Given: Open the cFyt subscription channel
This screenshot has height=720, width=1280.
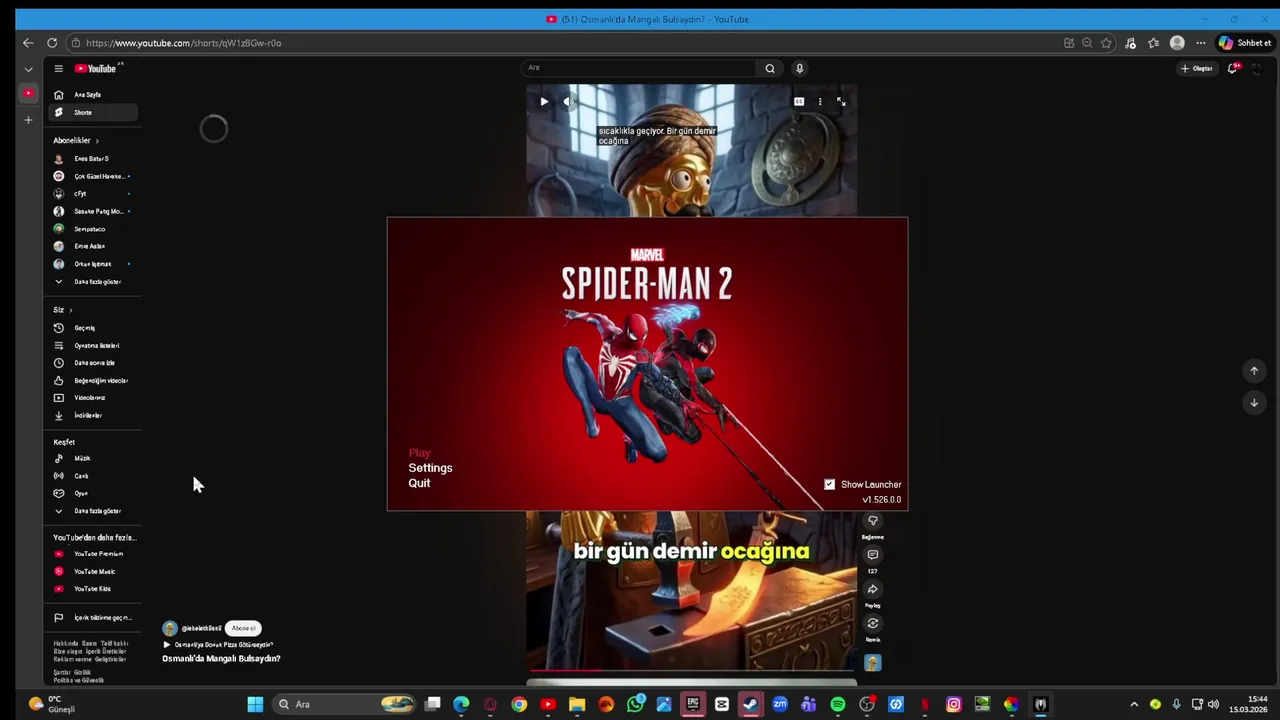Looking at the screenshot, I should pos(80,193).
